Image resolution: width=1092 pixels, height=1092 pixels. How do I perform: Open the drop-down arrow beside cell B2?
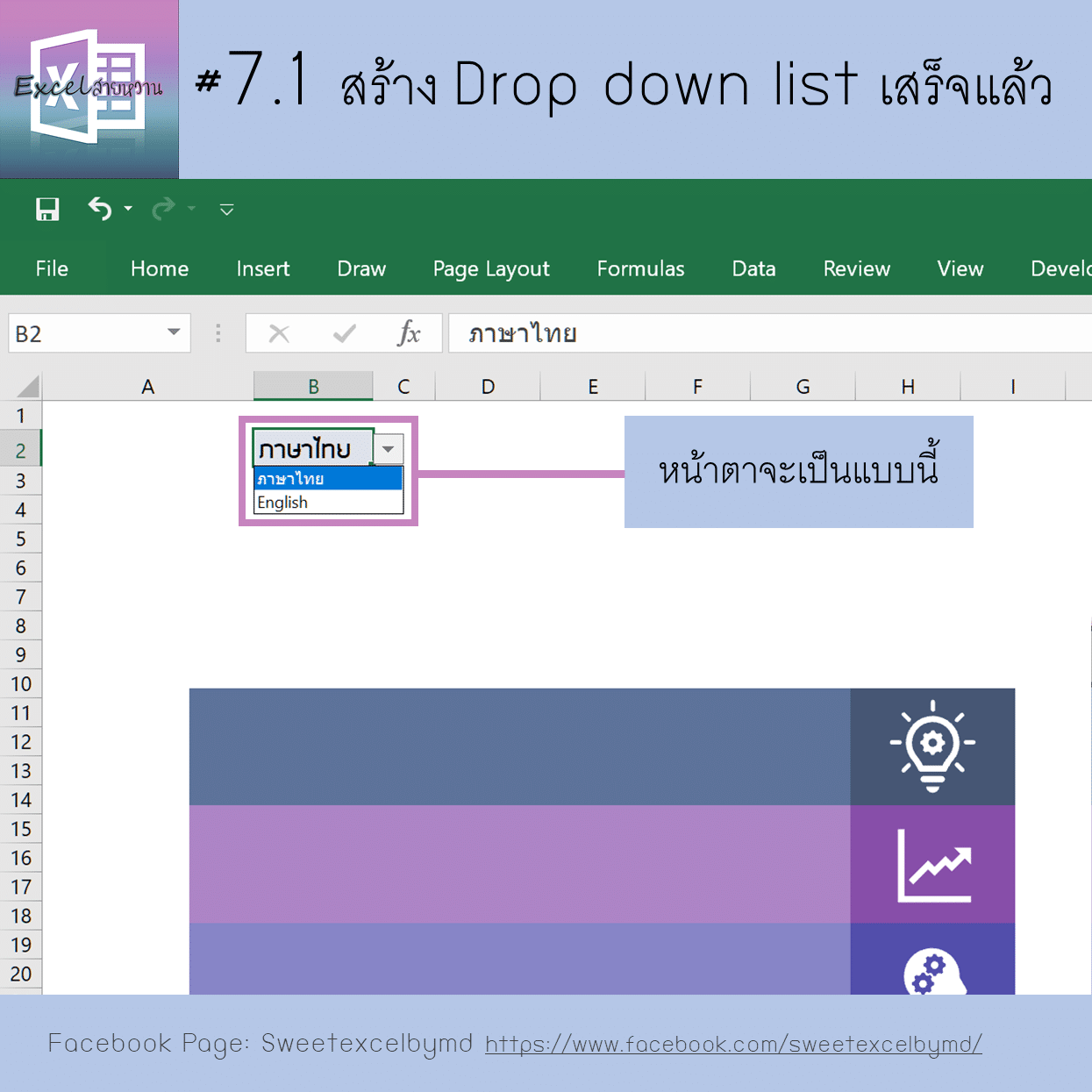[388, 449]
